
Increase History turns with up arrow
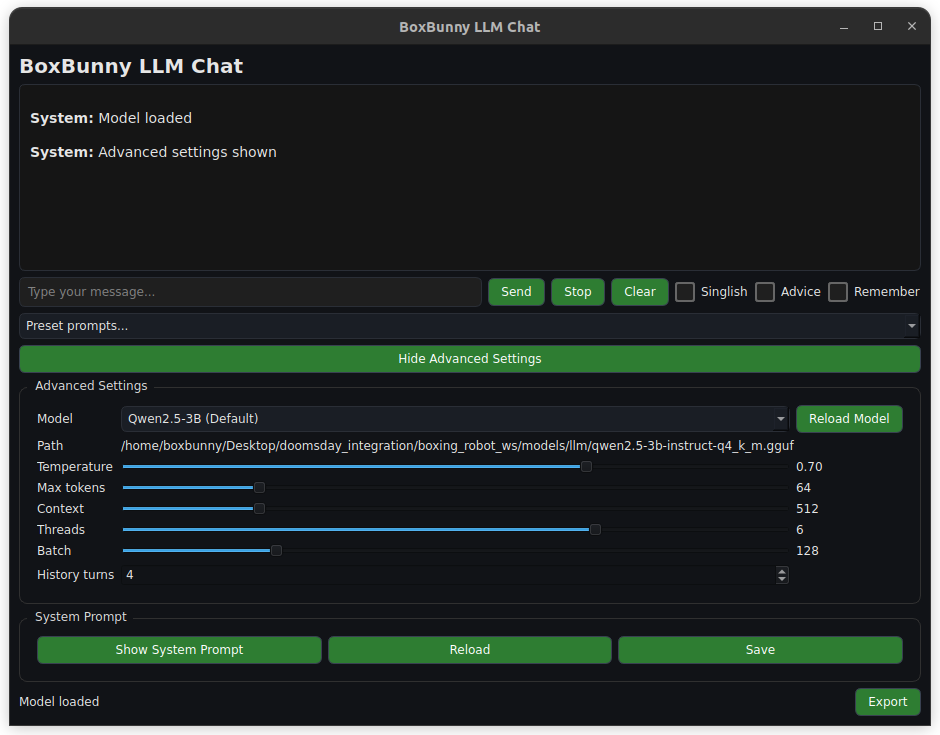pyautogui.click(x=782, y=571)
